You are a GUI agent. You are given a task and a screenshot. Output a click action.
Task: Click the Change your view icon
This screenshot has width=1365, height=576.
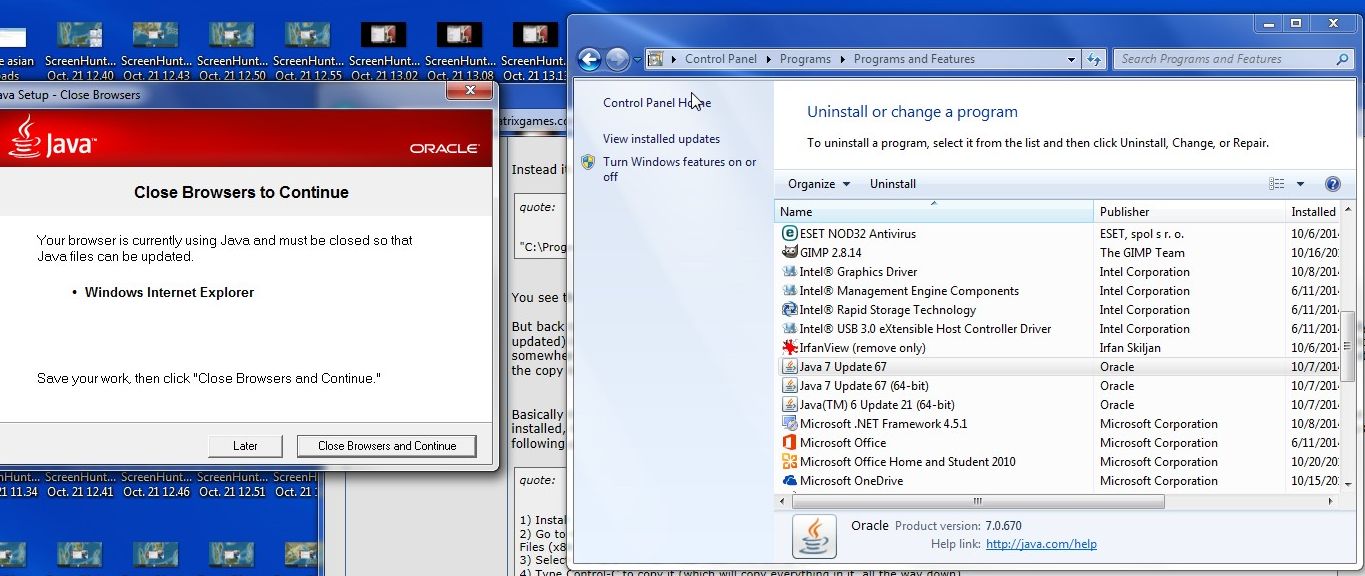[x=1277, y=184]
